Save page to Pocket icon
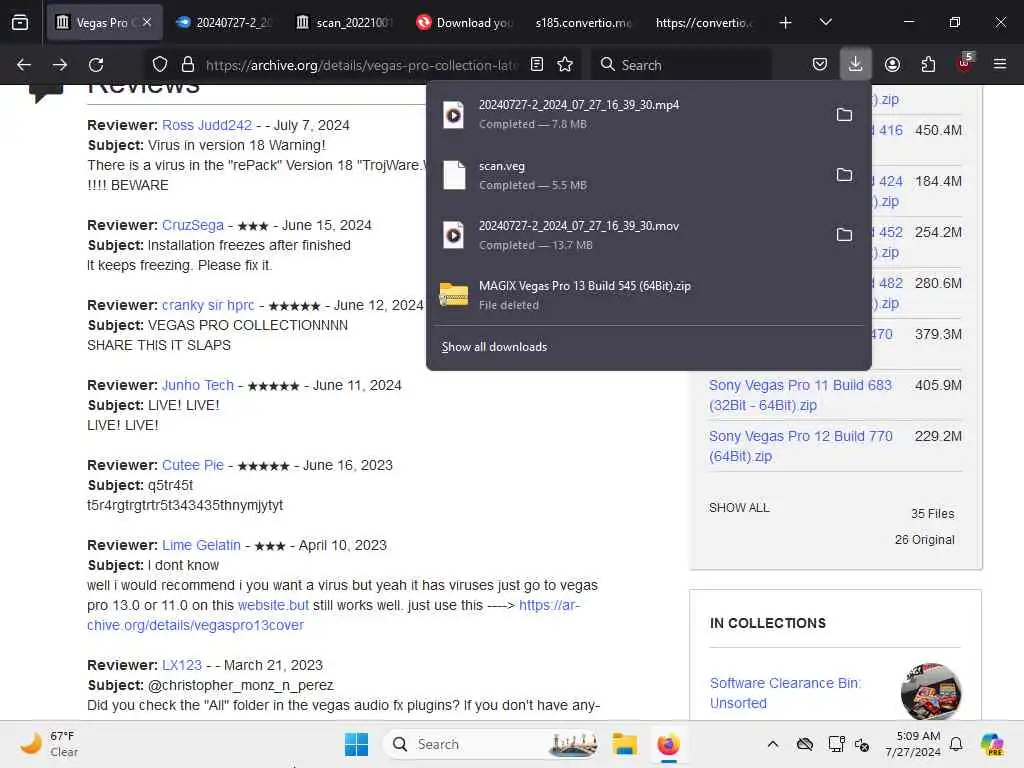The height and width of the screenshot is (768, 1024). [820, 64]
